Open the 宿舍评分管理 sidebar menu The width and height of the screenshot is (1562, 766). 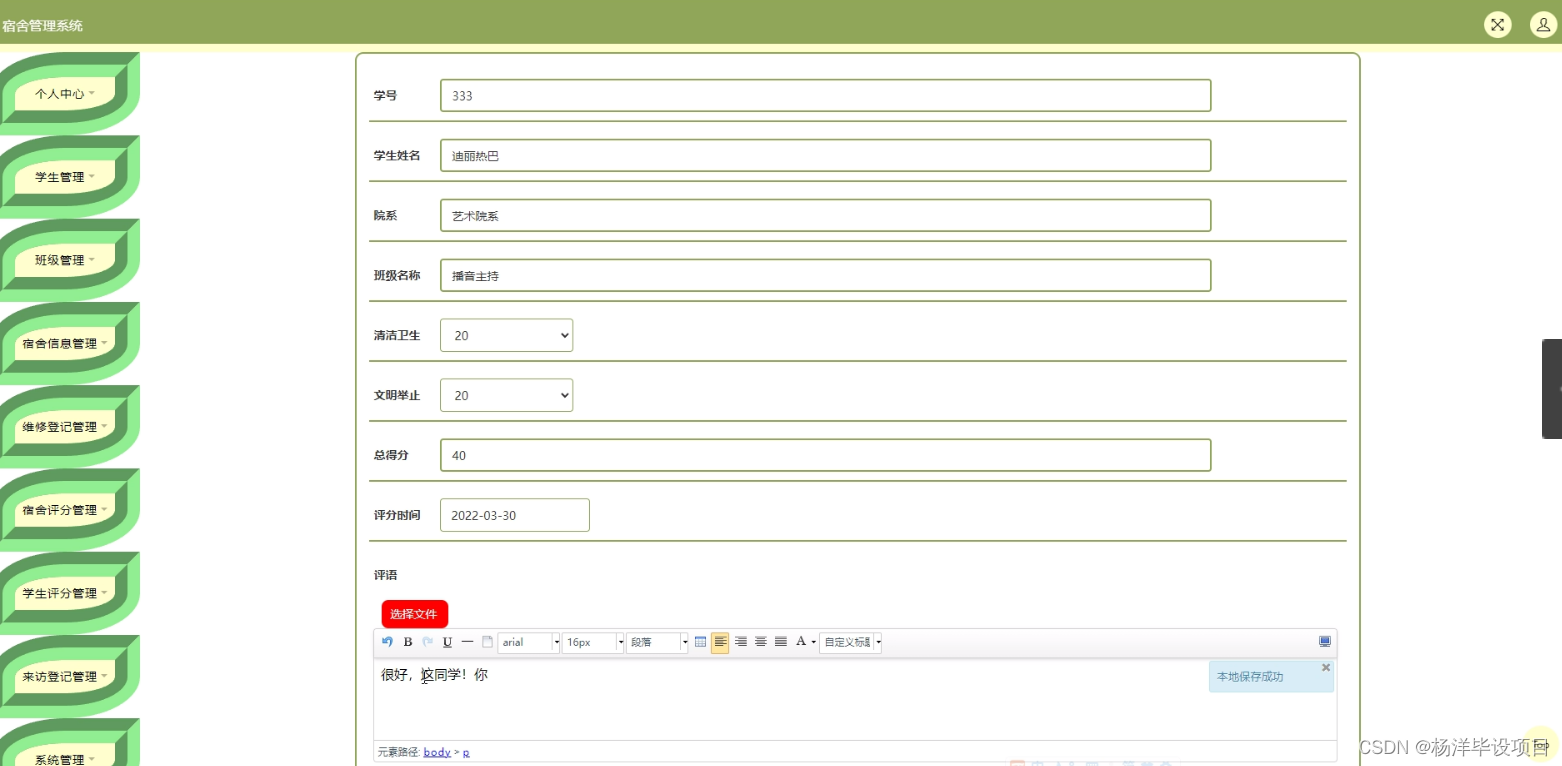[x=65, y=509]
